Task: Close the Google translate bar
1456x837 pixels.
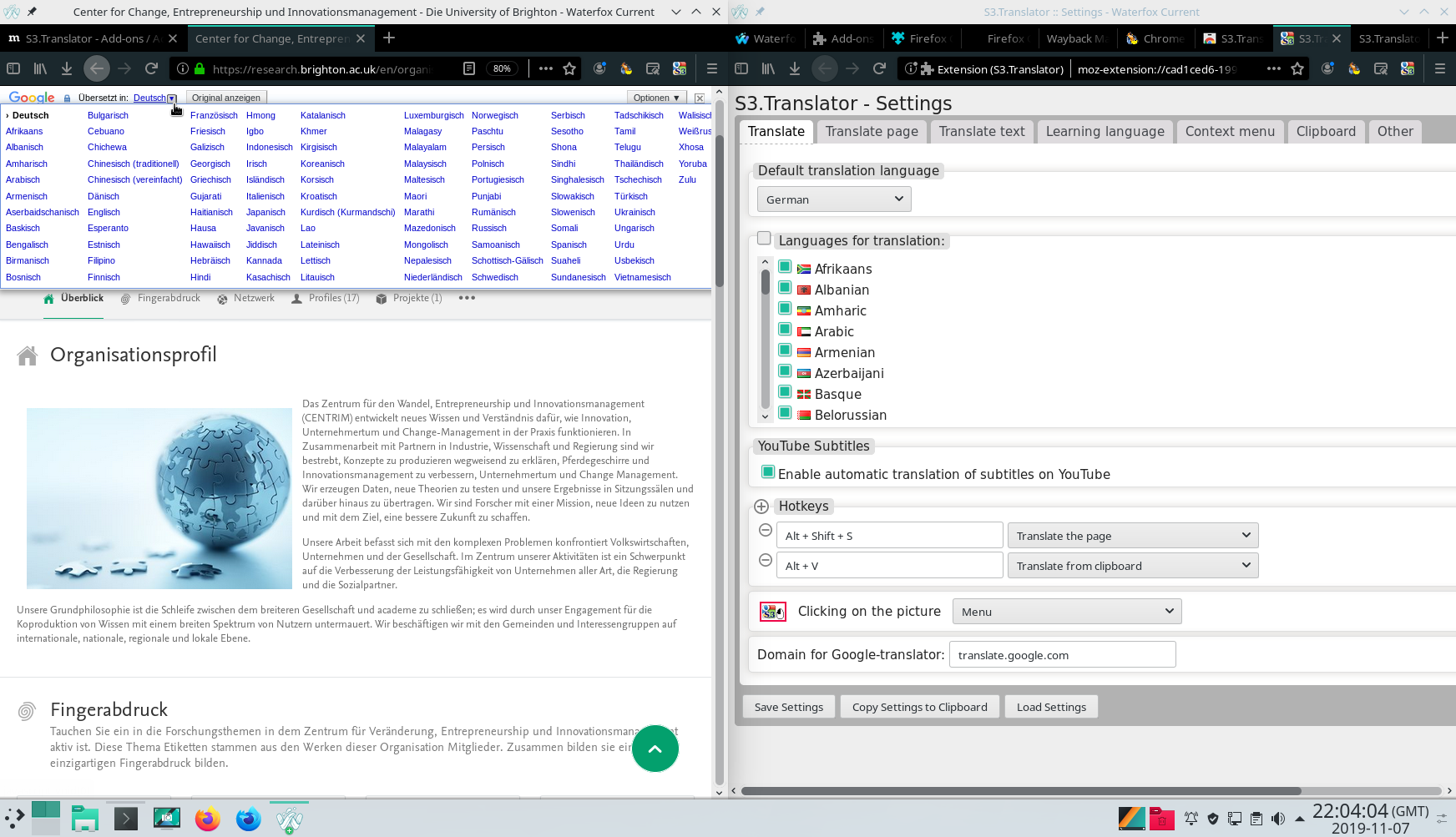Action: click(700, 98)
